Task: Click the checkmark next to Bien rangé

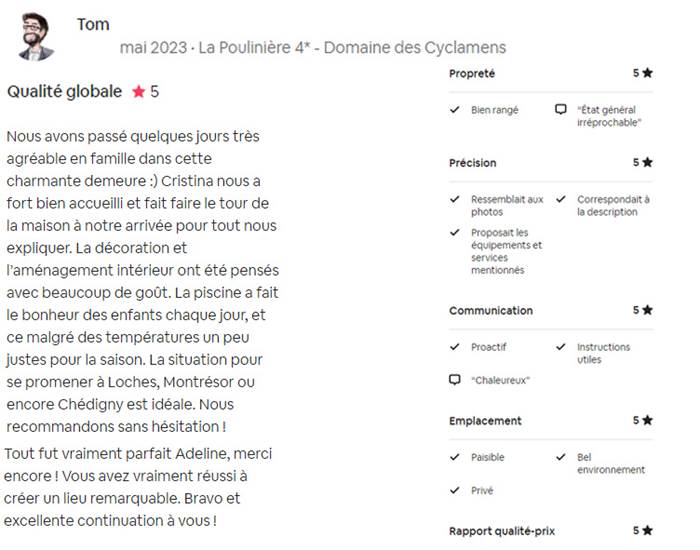Action: pyautogui.click(x=454, y=109)
